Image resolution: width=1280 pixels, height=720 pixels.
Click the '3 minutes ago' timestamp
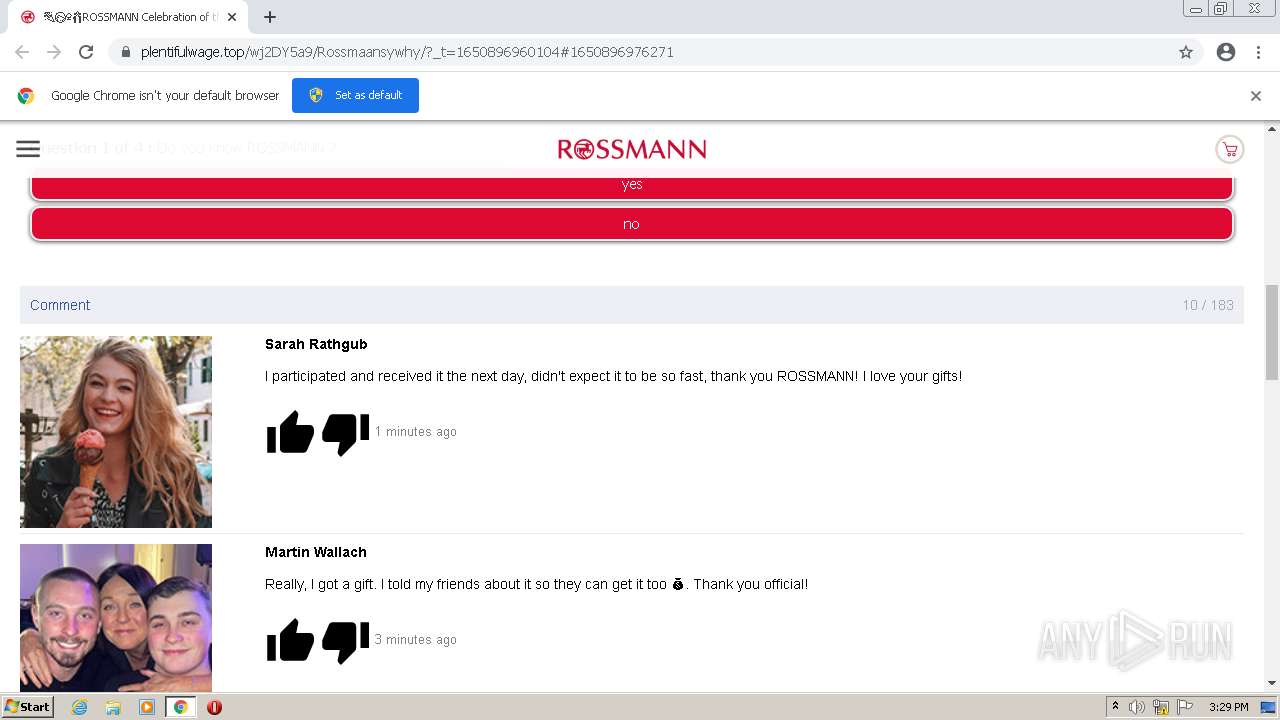click(415, 640)
